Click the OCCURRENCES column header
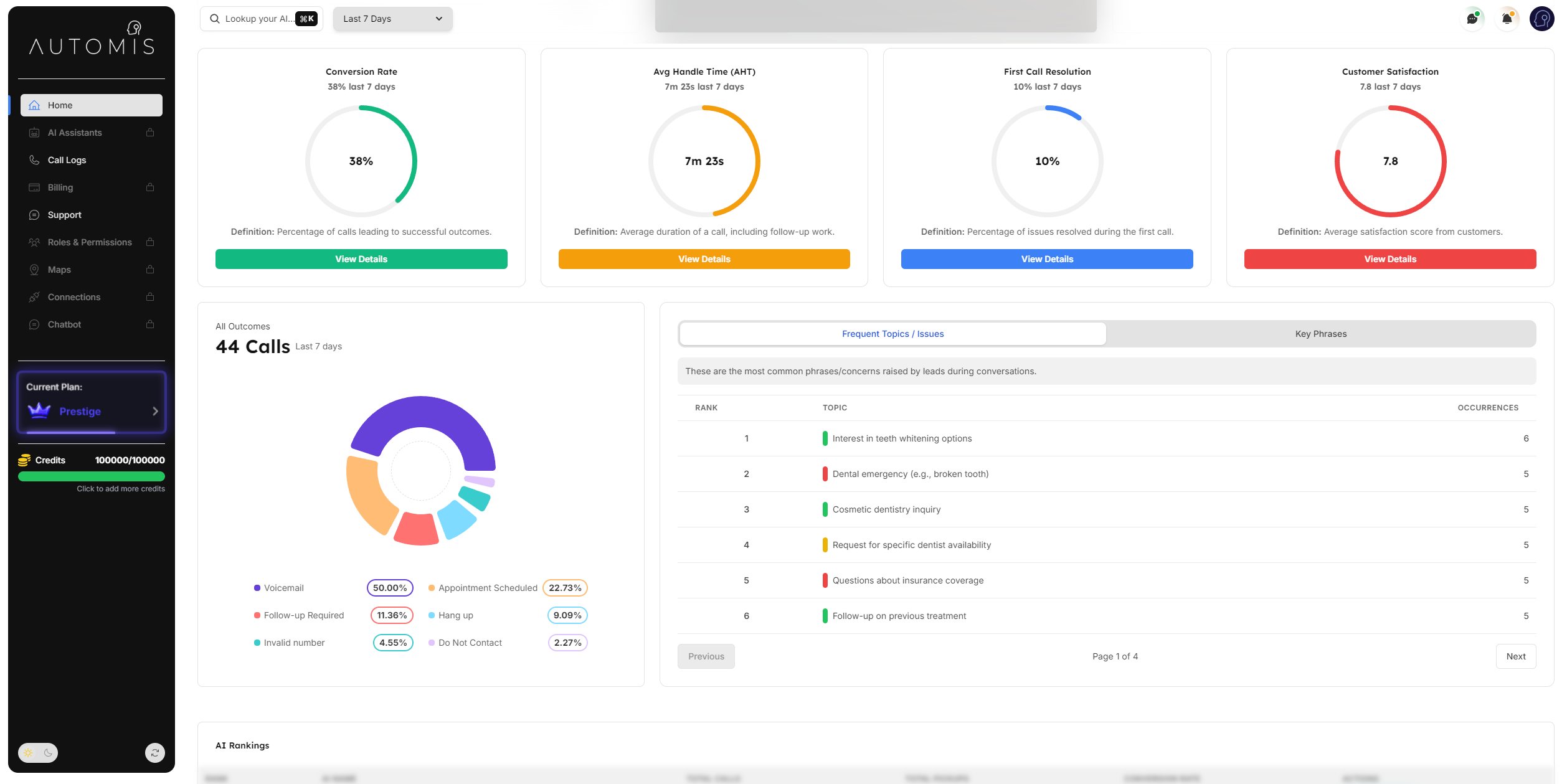Screen dimensions: 1567x784 tap(1488, 408)
